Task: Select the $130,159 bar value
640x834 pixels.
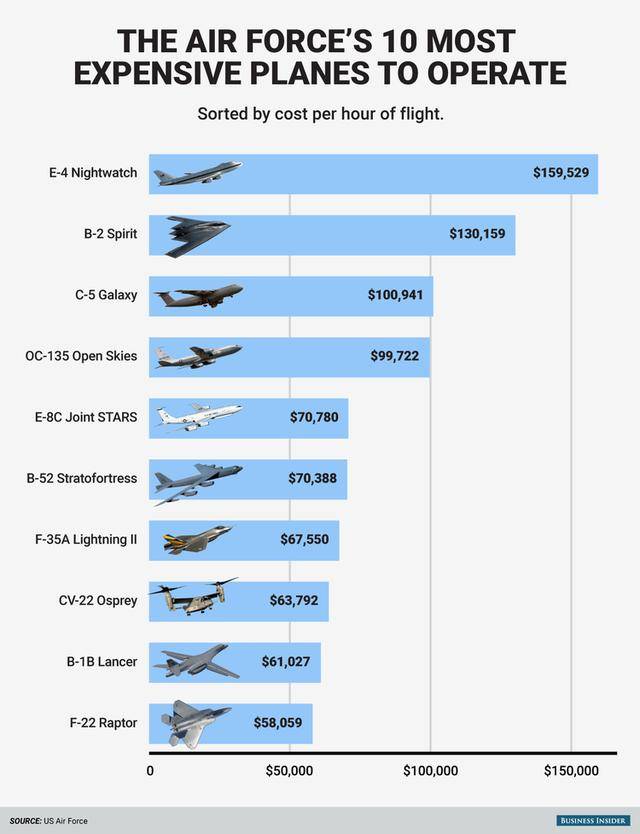Action: point(478,235)
